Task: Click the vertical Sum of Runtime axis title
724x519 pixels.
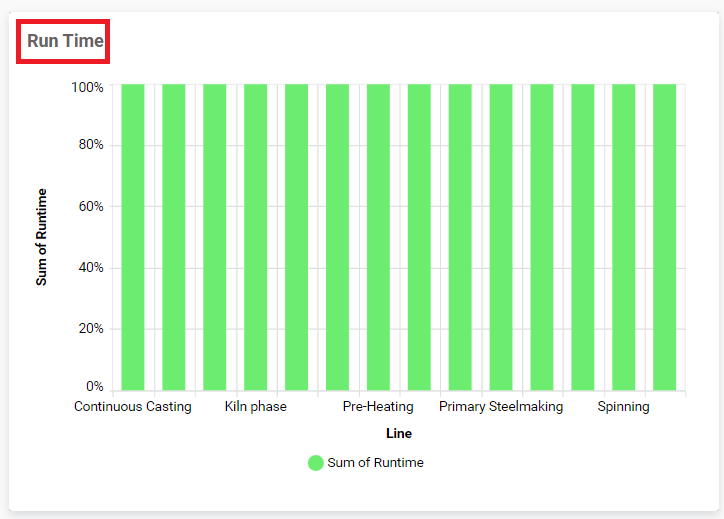Action: coord(42,237)
